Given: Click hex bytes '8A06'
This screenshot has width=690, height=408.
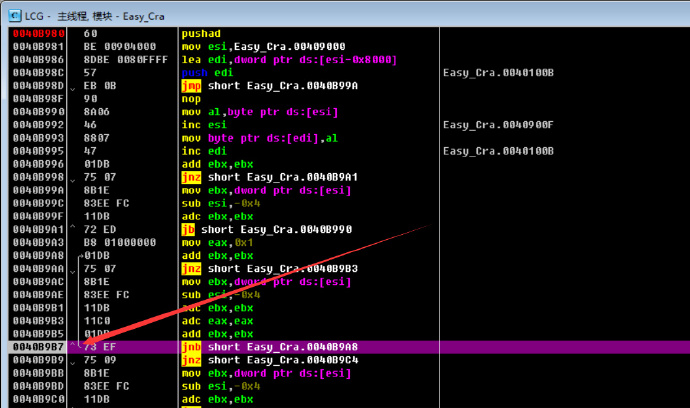Looking at the screenshot, I should (x=96, y=112).
